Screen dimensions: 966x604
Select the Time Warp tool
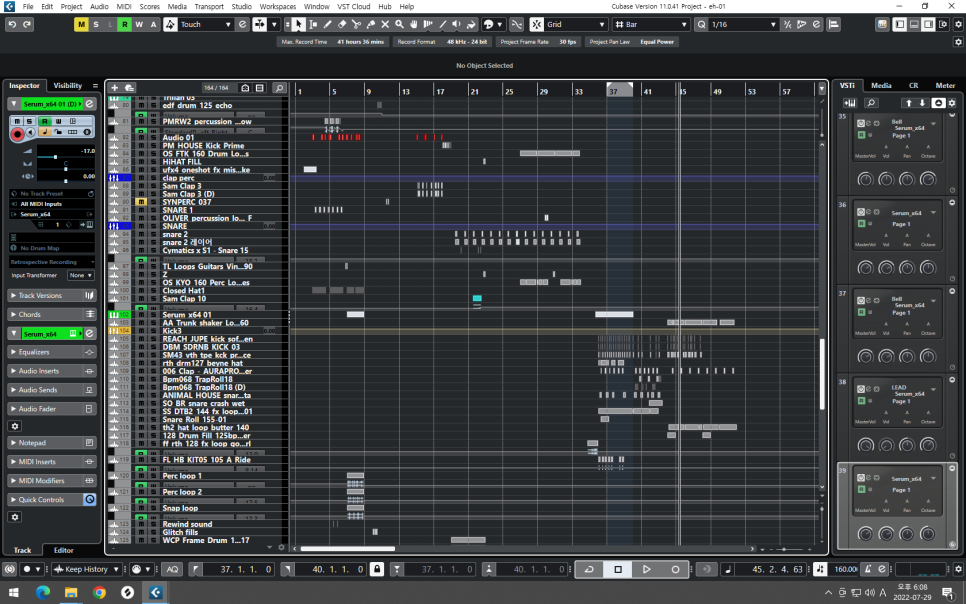point(428,25)
